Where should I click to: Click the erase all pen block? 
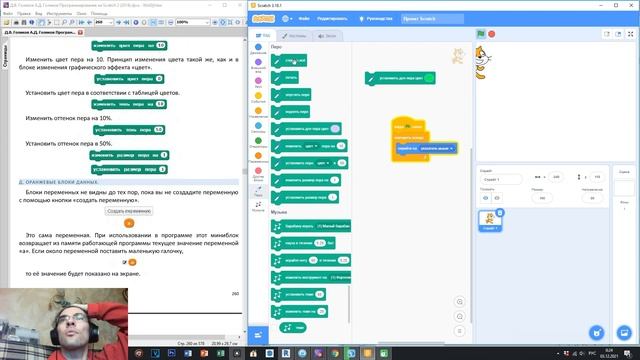coord(289,61)
